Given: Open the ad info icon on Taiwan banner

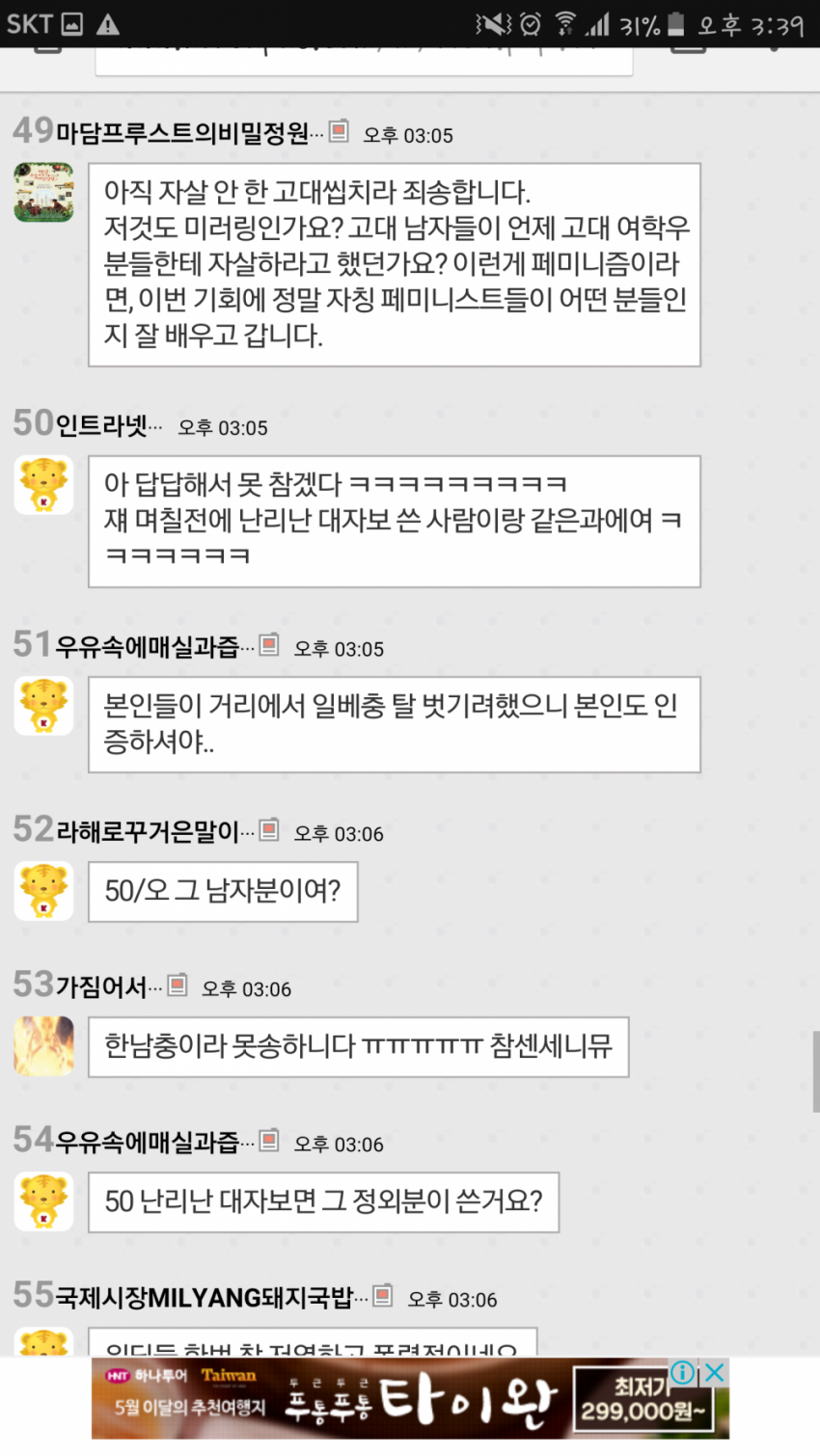Looking at the screenshot, I should pos(682,1372).
